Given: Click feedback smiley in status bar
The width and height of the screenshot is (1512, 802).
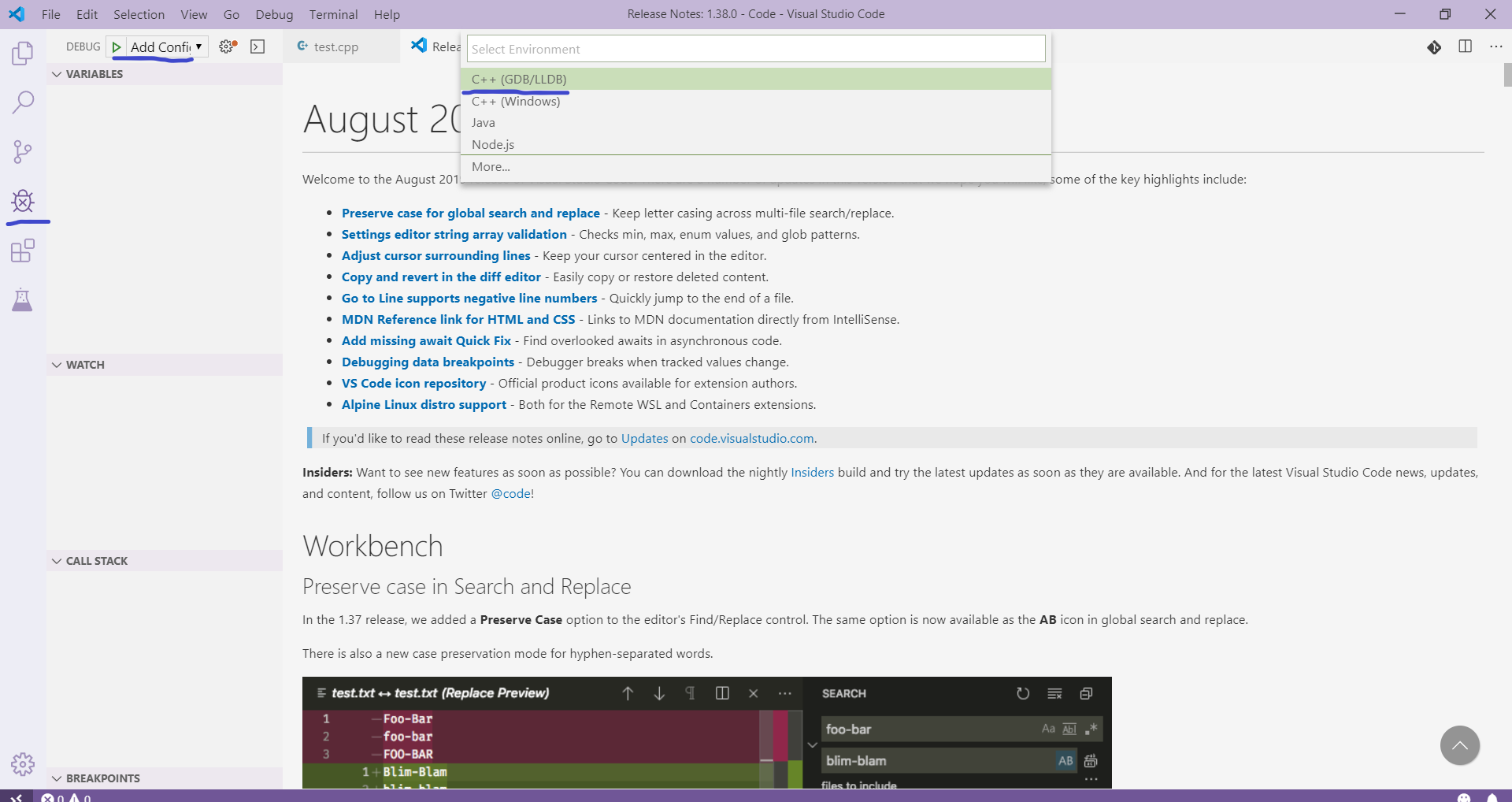Looking at the screenshot, I should pos(1464,797).
